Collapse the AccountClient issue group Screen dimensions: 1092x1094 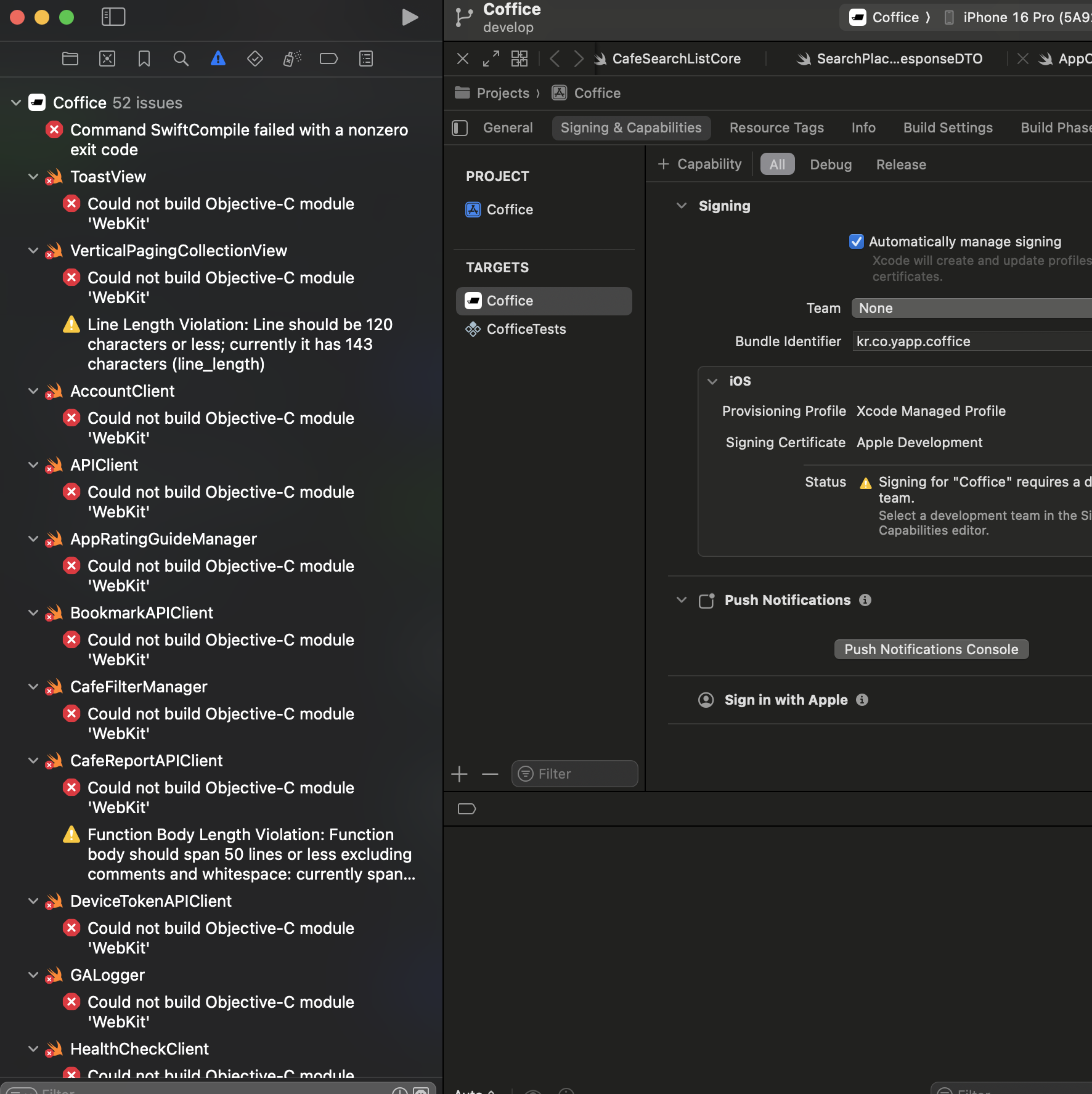coord(33,391)
